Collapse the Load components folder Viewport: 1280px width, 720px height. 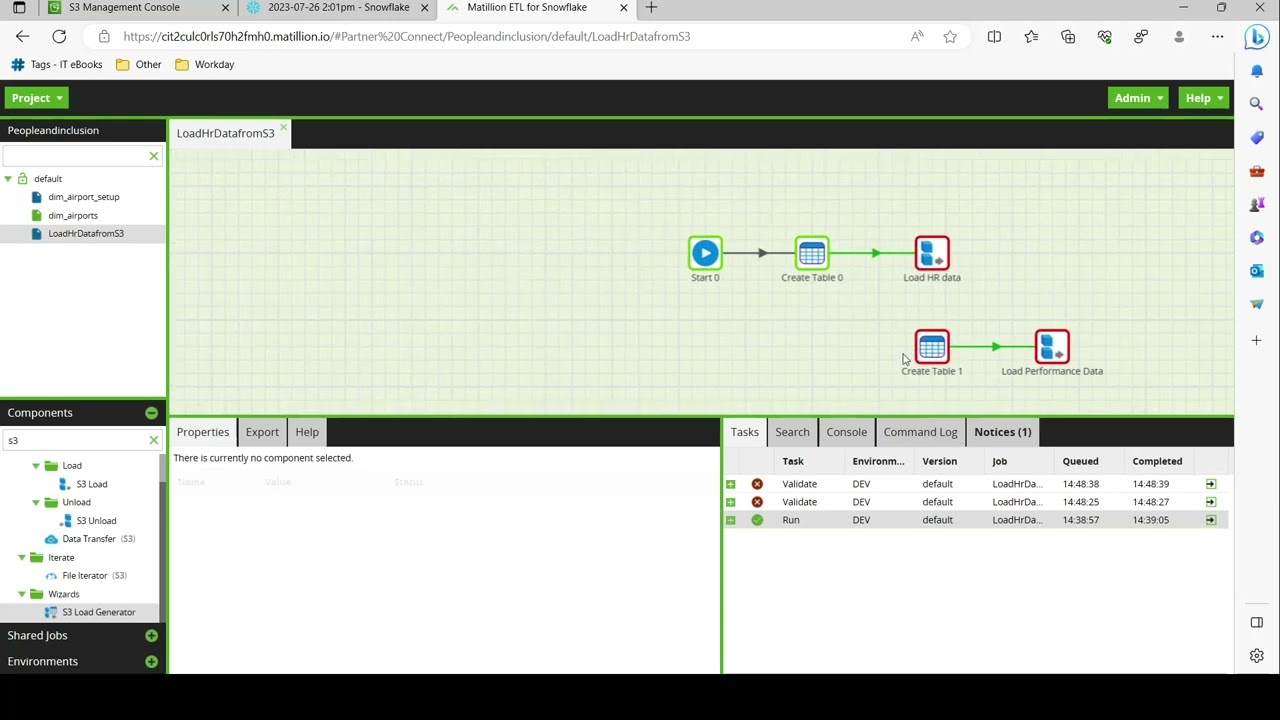36,466
